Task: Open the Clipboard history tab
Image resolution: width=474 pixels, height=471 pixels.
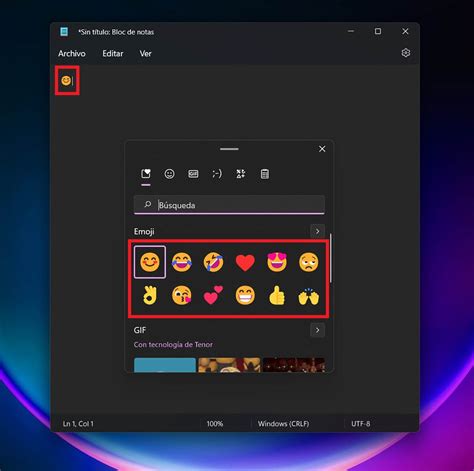Action: [x=265, y=174]
